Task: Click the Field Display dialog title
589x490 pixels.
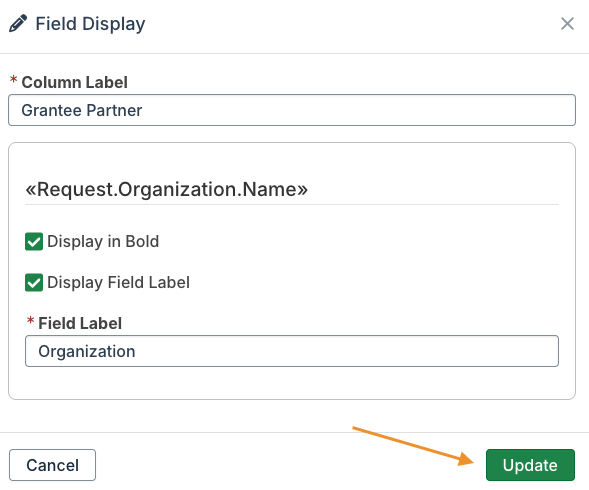Action: pyautogui.click(x=90, y=24)
